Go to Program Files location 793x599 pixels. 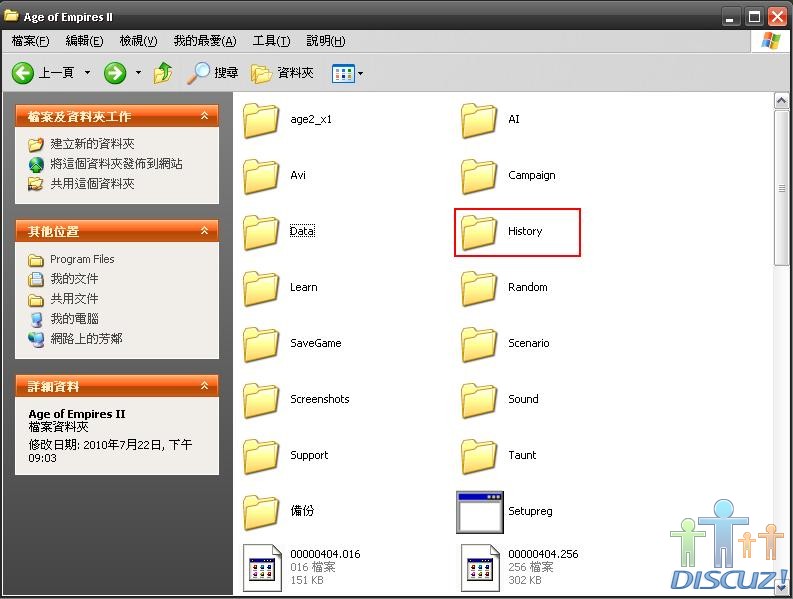point(82,259)
